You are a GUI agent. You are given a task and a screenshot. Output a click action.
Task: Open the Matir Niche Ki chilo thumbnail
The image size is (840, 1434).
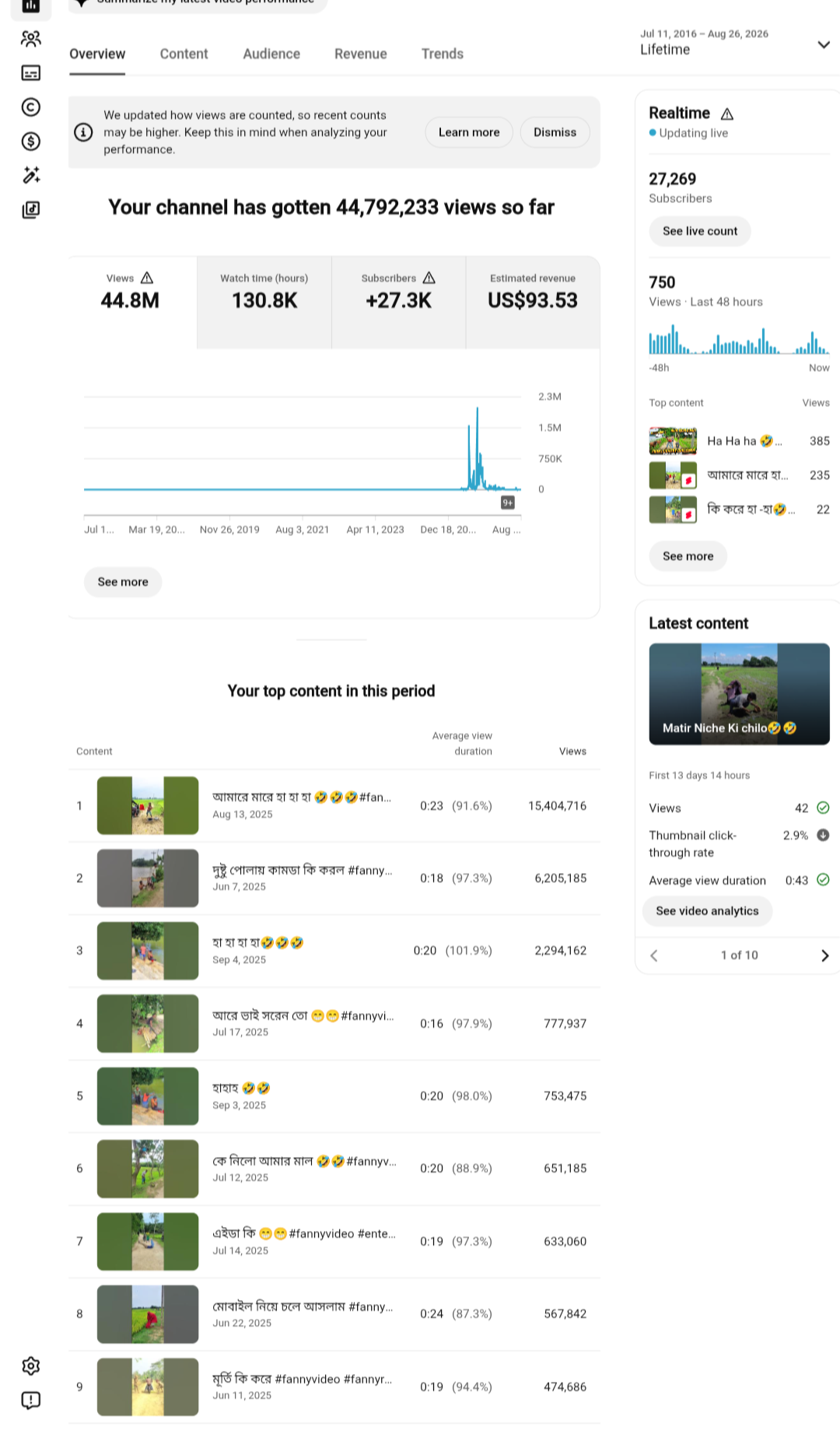click(740, 694)
